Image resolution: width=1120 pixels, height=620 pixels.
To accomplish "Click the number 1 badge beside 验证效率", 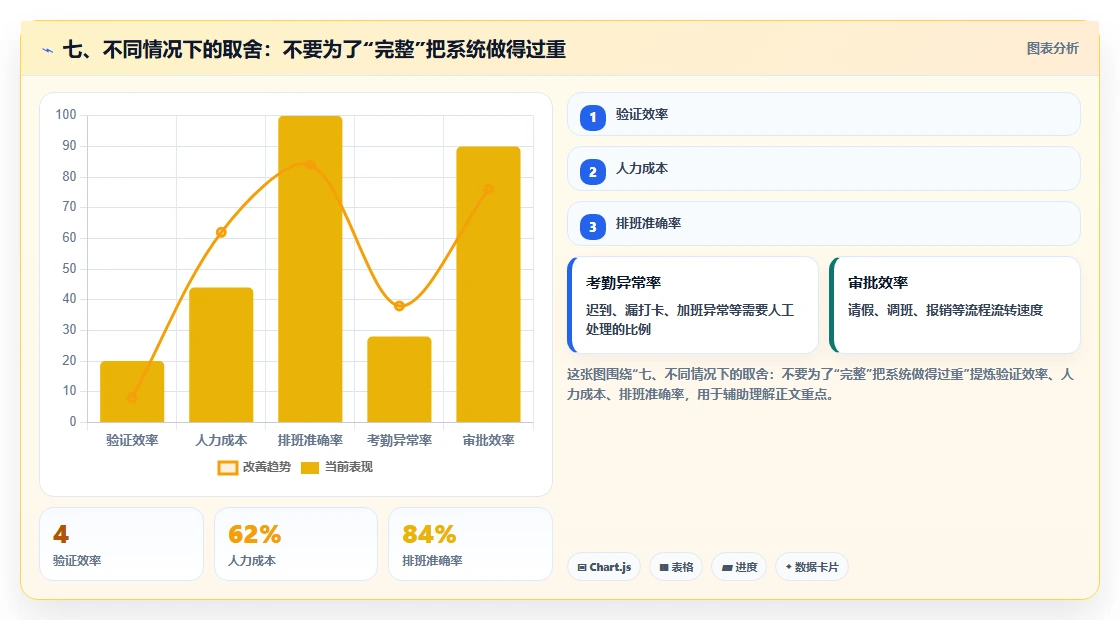I will click(x=592, y=117).
